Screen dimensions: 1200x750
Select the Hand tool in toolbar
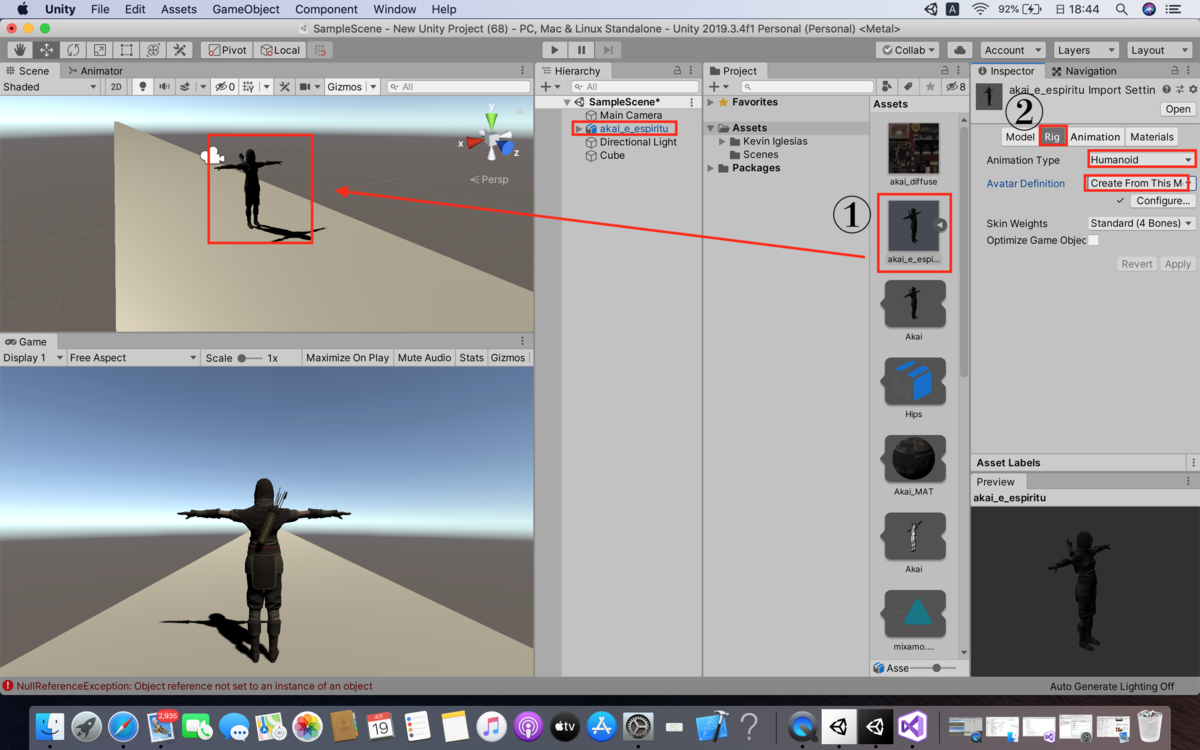pos(20,50)
